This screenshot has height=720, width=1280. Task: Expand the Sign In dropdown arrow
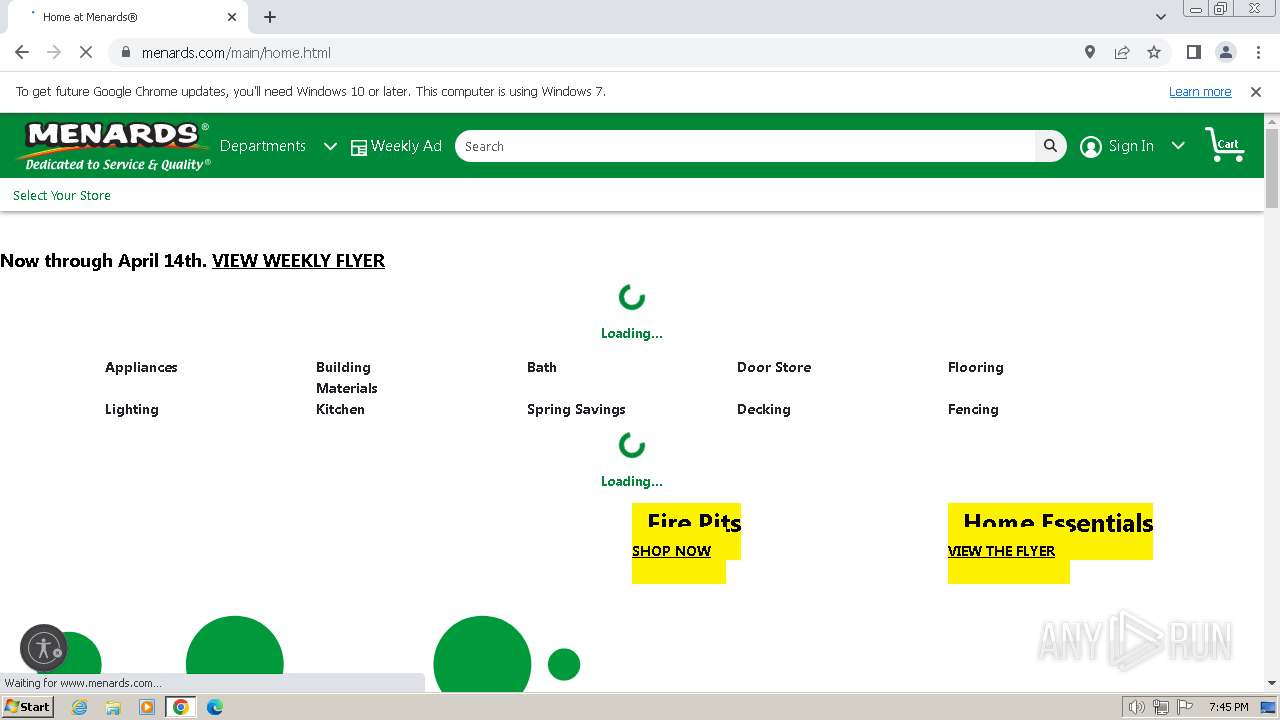1178,146
